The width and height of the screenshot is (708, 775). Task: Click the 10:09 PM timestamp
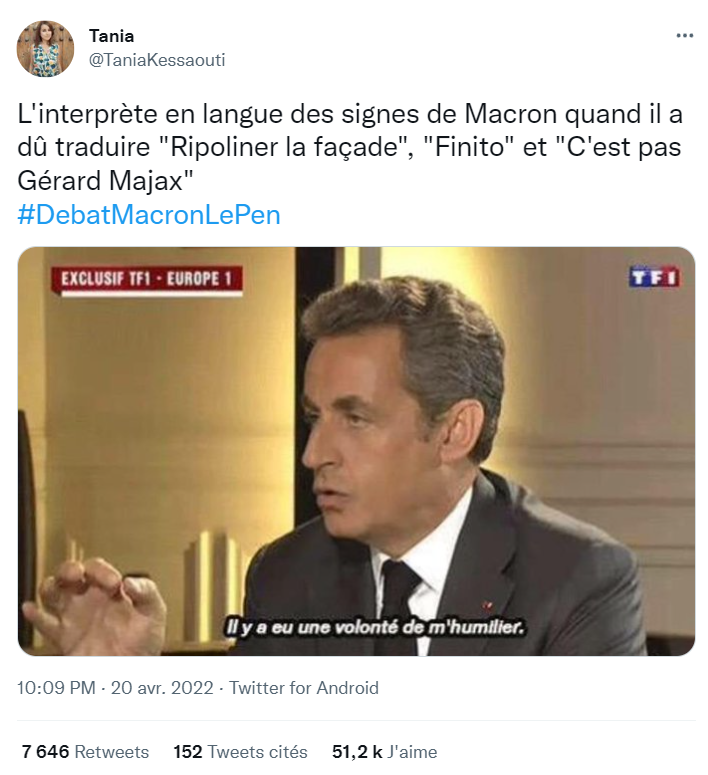[57, 688]
